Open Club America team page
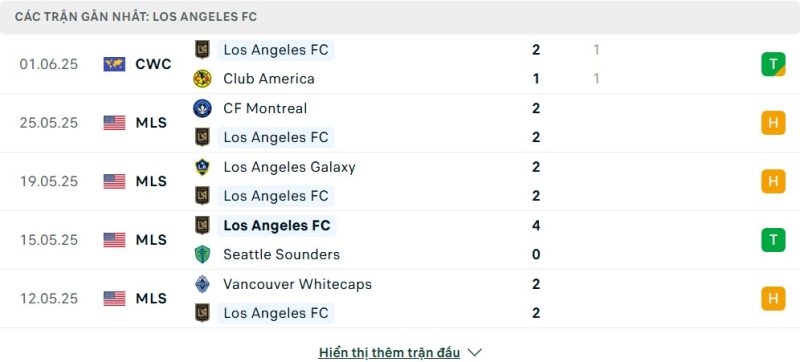800x362 pixels. click(269, 79)
